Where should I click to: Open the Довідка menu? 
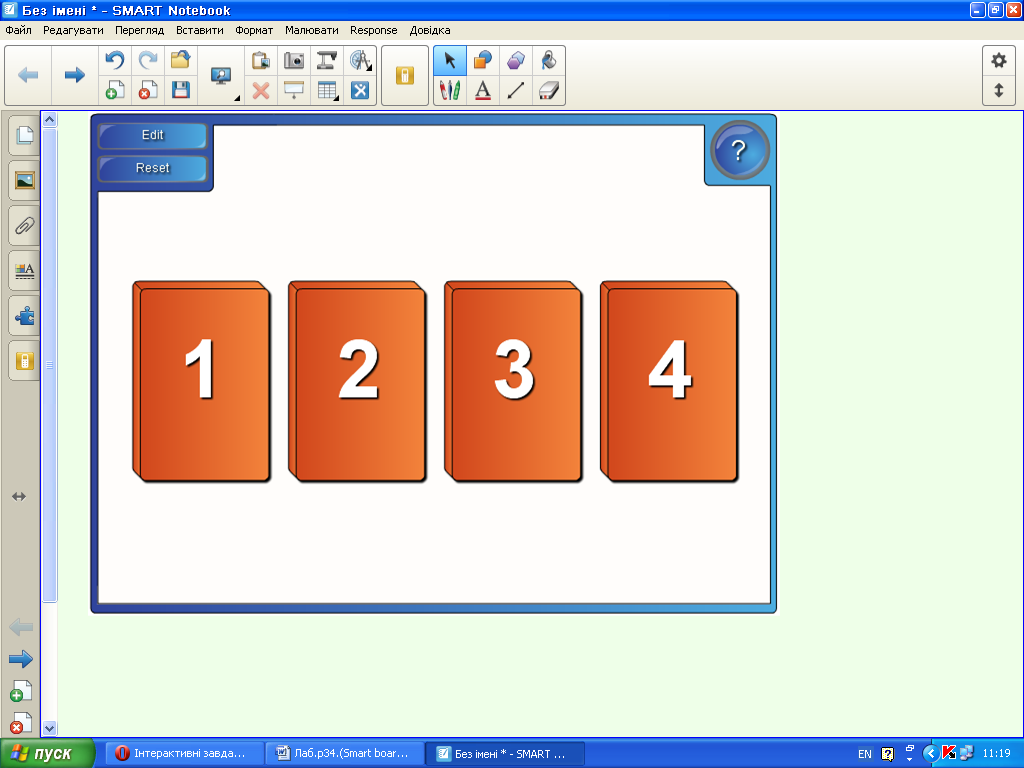(430, 30)
